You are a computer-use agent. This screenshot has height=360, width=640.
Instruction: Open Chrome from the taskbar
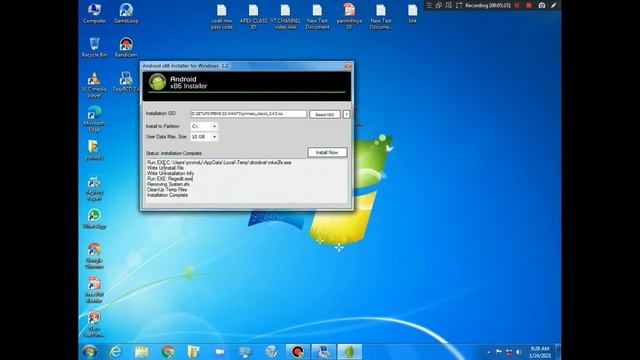tap(167, 351)
